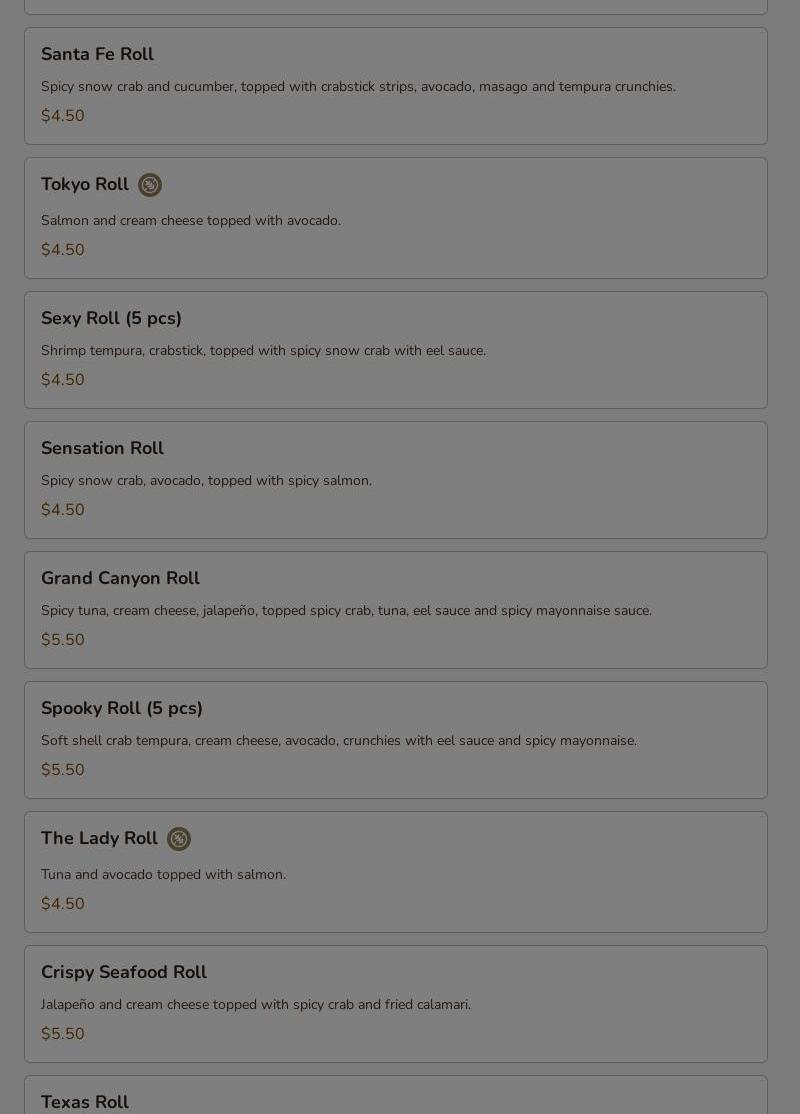The image size is (800, 1114).
Task: Open Sexy Roll (5 pcs) menu item
Action: (111, 318)
